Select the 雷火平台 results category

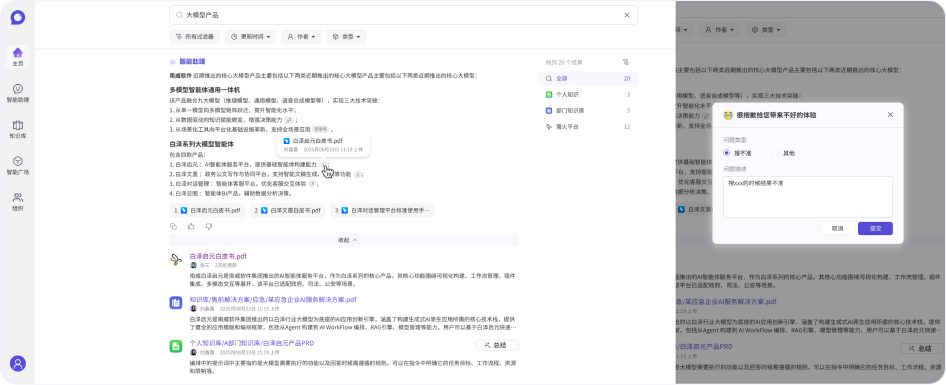(588, 127)
